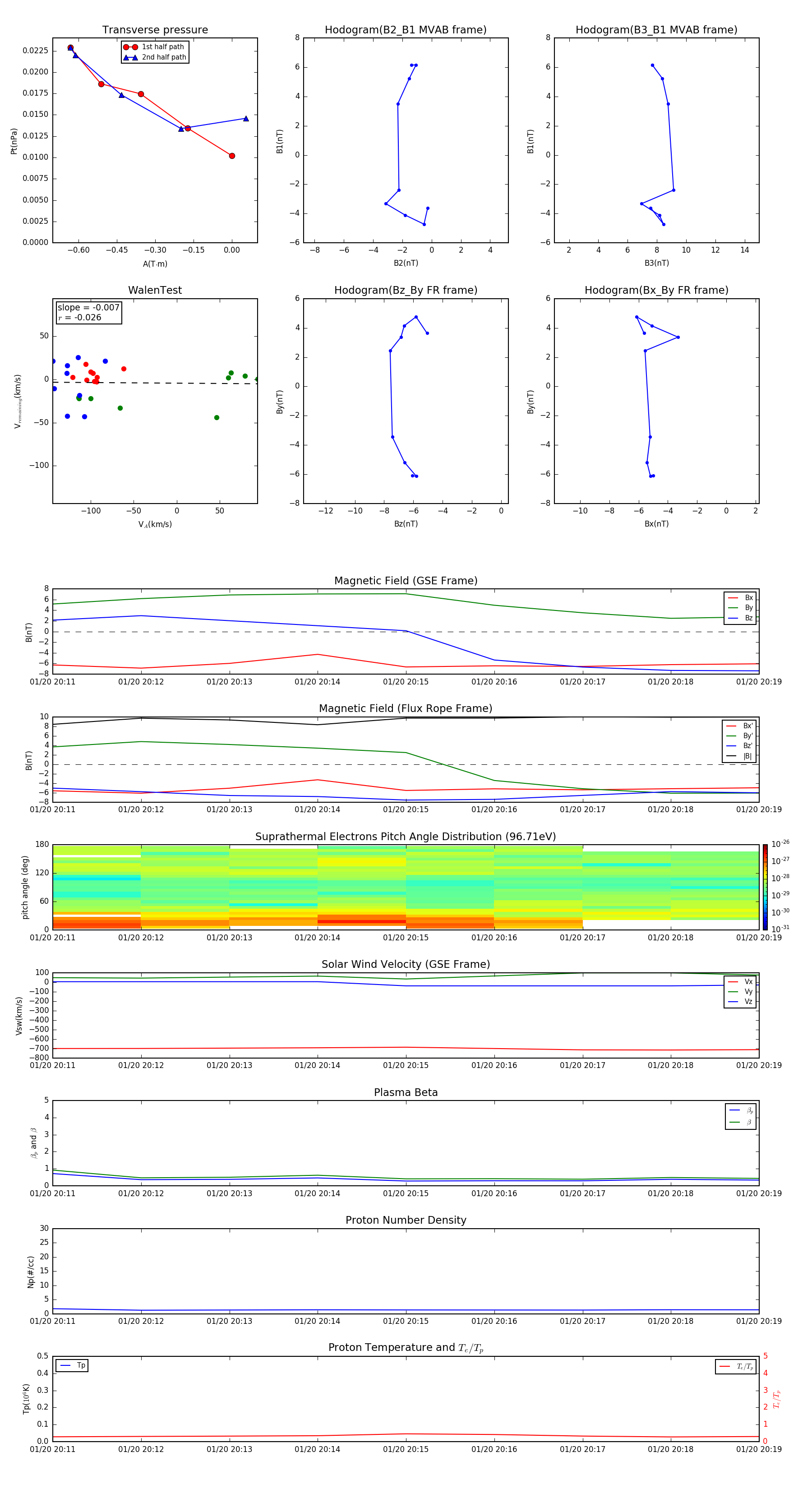The width and height of the screenshot is (812, 1489).
Task: Click the Bz entry in GSE magnetic field legend
Action: coord(740,618)
